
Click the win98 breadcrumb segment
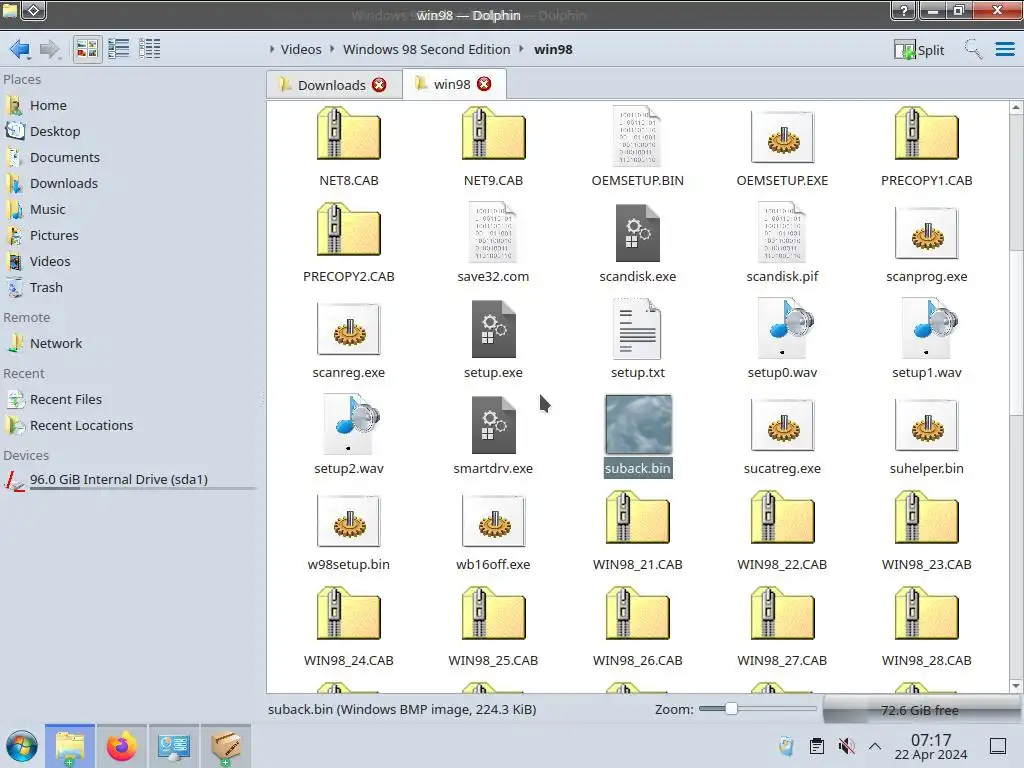553,50
